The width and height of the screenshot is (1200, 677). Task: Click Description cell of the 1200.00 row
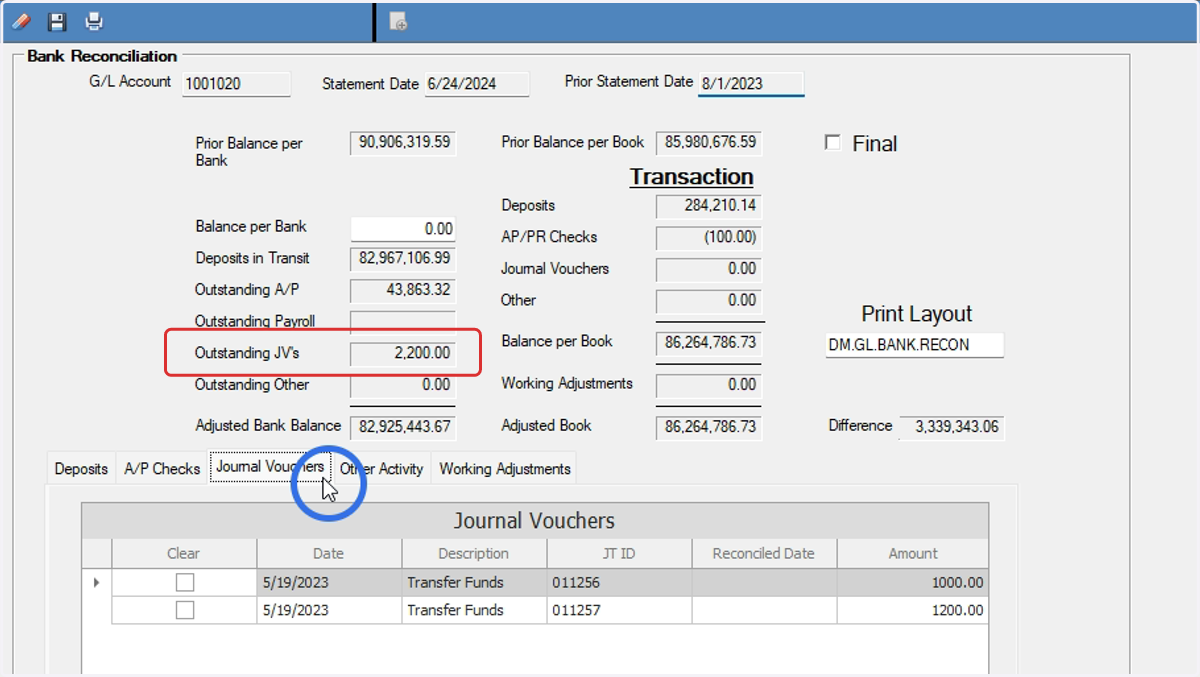[474, 610]
